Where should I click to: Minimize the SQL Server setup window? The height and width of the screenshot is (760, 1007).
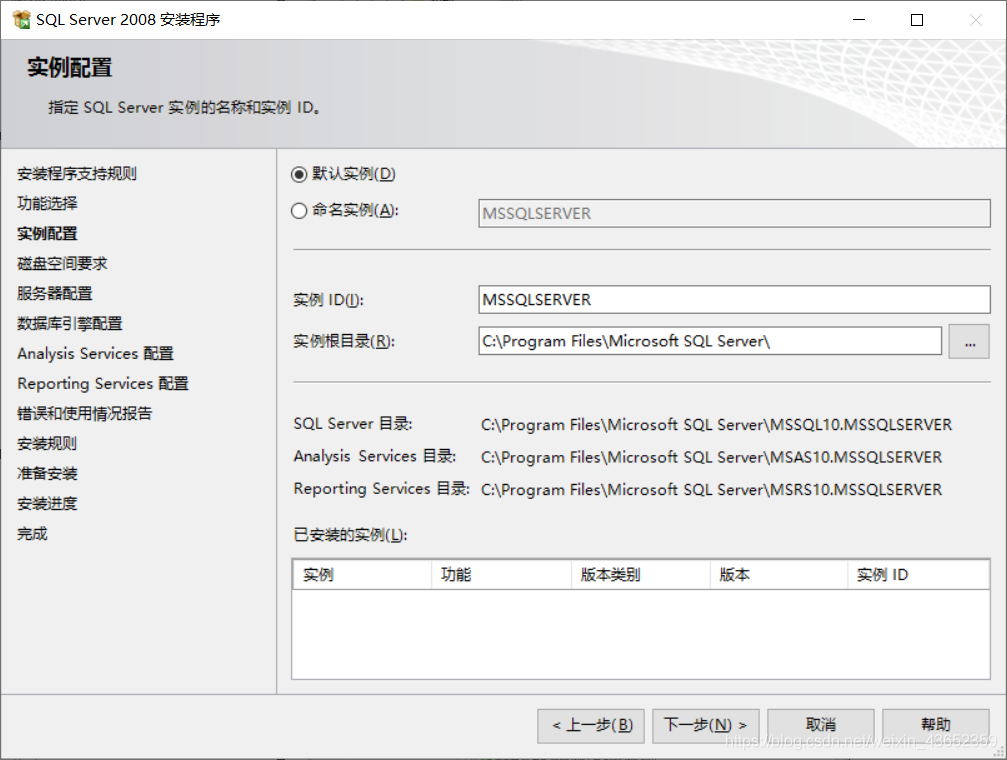[859, 20]
